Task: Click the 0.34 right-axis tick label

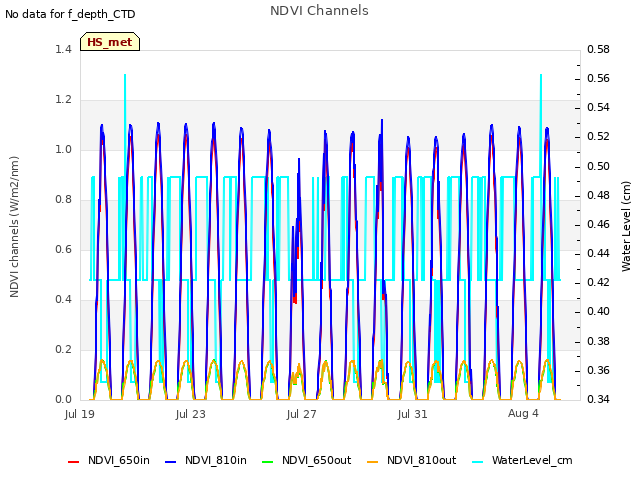Action: click(598, 399)
